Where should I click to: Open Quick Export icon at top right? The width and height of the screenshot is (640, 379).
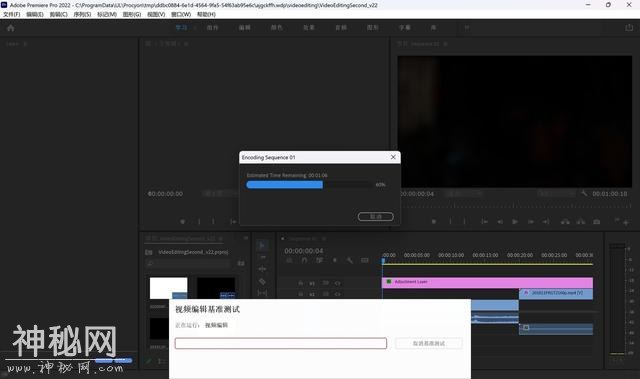(629, 27)
